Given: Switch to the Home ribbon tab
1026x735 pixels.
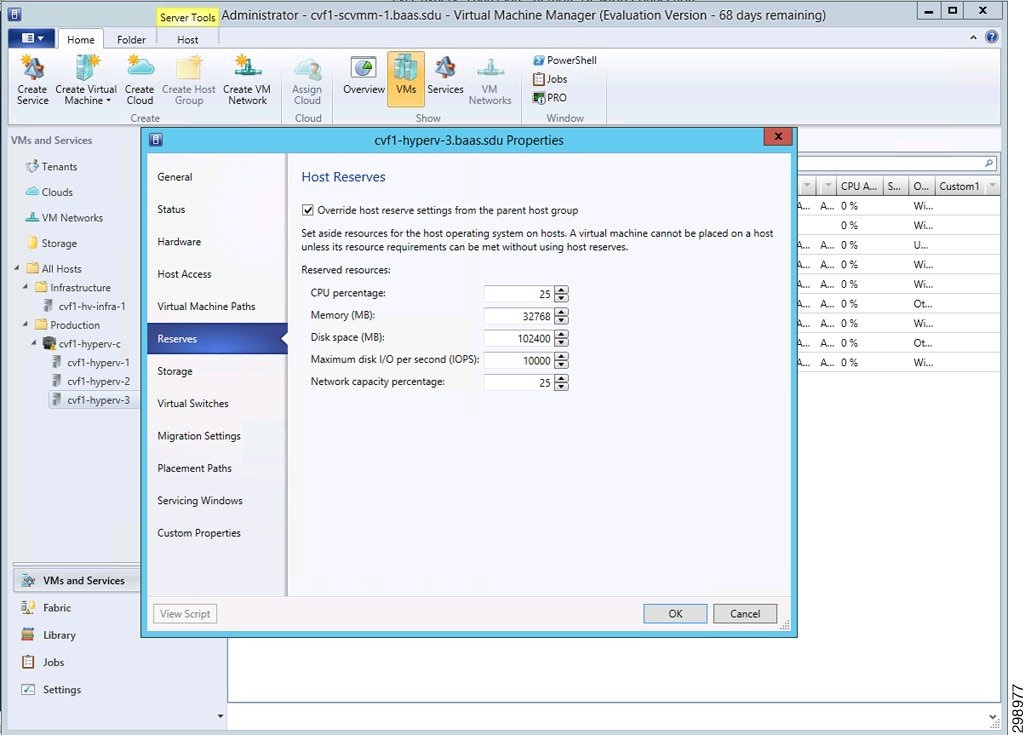Looking at the screenshot, I should (80, 40).
